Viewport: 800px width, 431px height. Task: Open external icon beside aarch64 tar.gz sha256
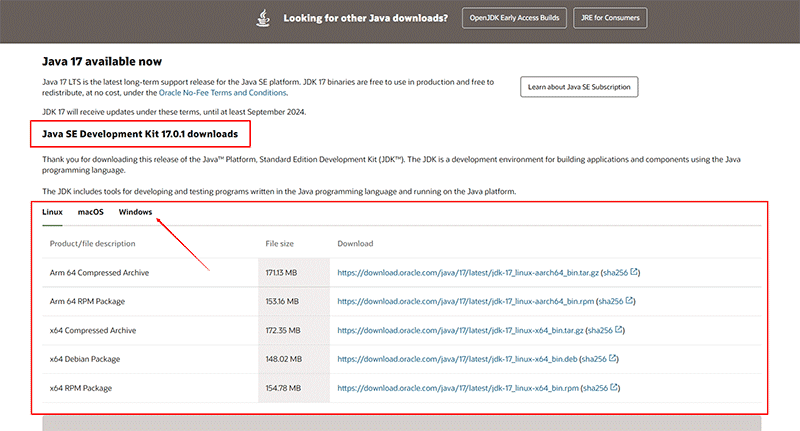tap(634, 272)
